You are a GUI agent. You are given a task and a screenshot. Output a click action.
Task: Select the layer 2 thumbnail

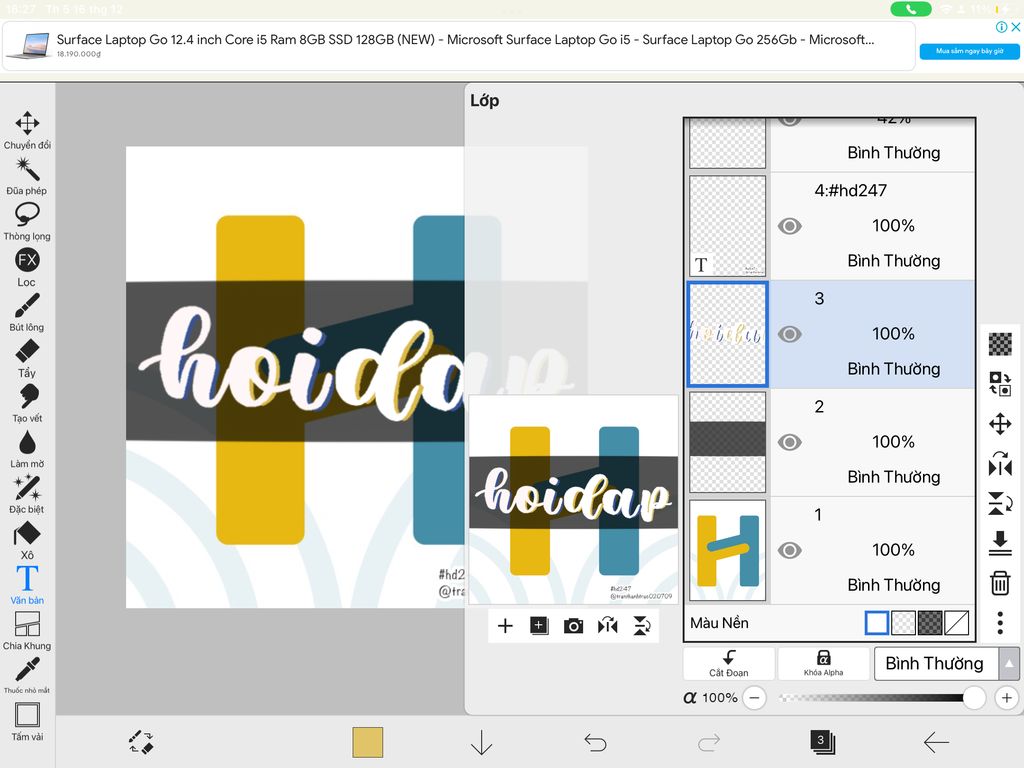(x=728, y=442)
